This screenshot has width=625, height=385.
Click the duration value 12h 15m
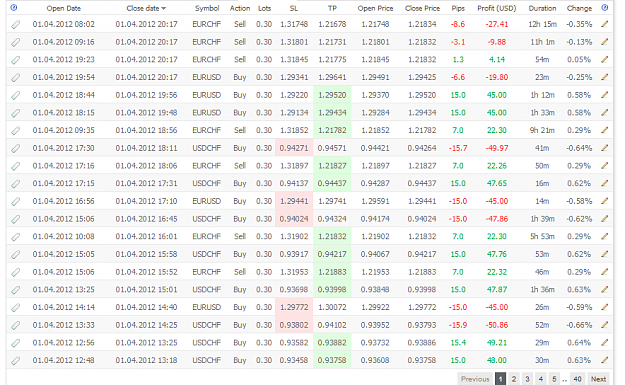(x=542, y=24)
